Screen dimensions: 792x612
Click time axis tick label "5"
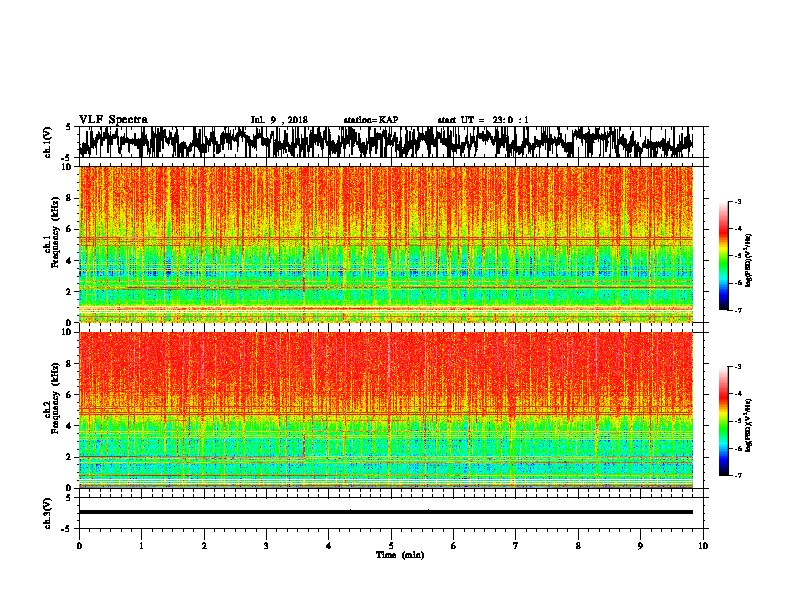tap(391, 546)
